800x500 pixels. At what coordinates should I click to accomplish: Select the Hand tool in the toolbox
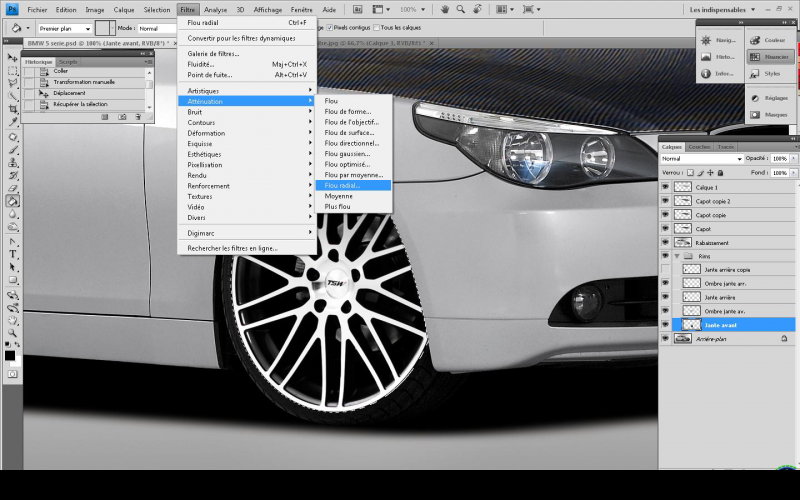pos(13,321)
